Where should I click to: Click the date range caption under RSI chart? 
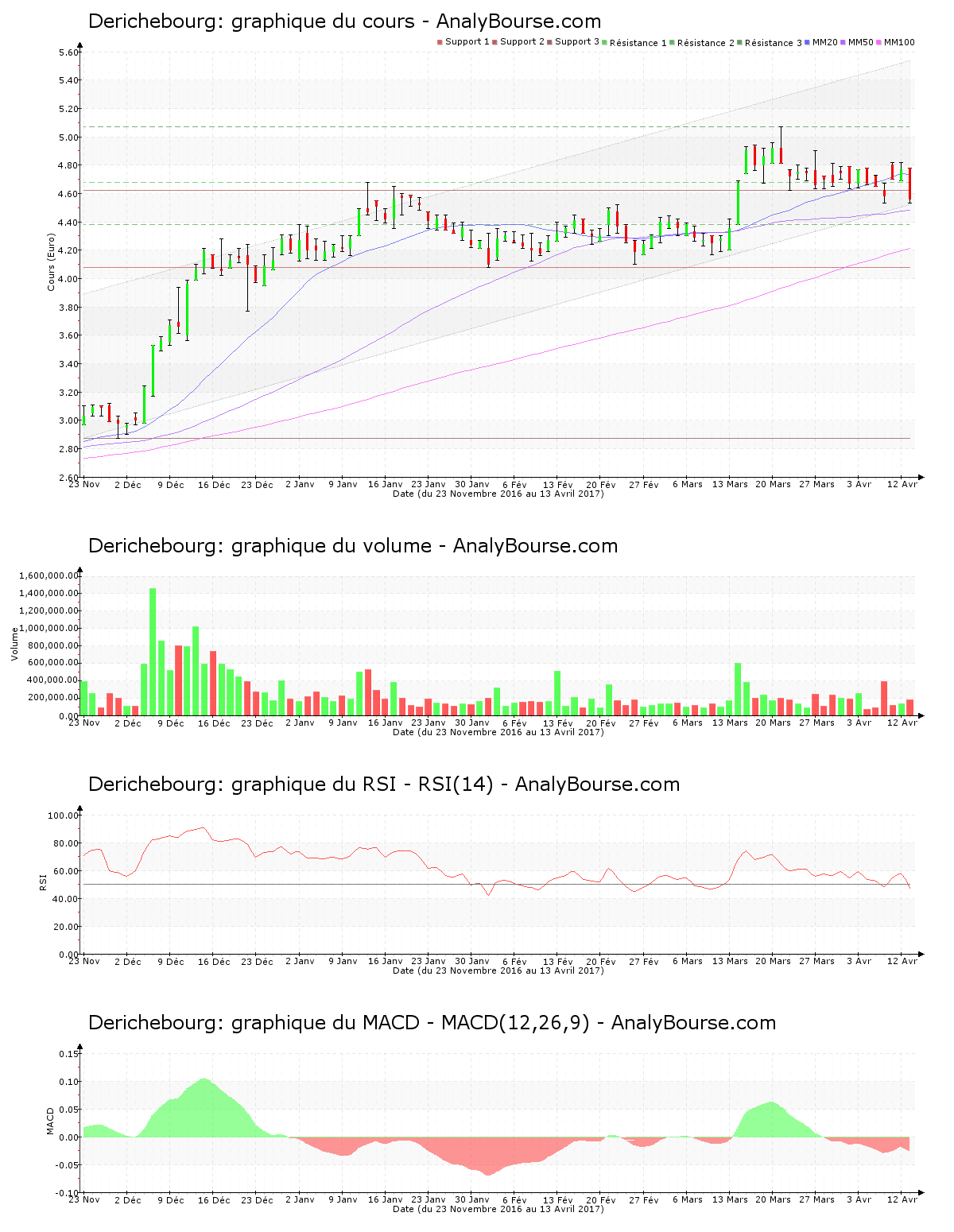click(x=498, y=970)
